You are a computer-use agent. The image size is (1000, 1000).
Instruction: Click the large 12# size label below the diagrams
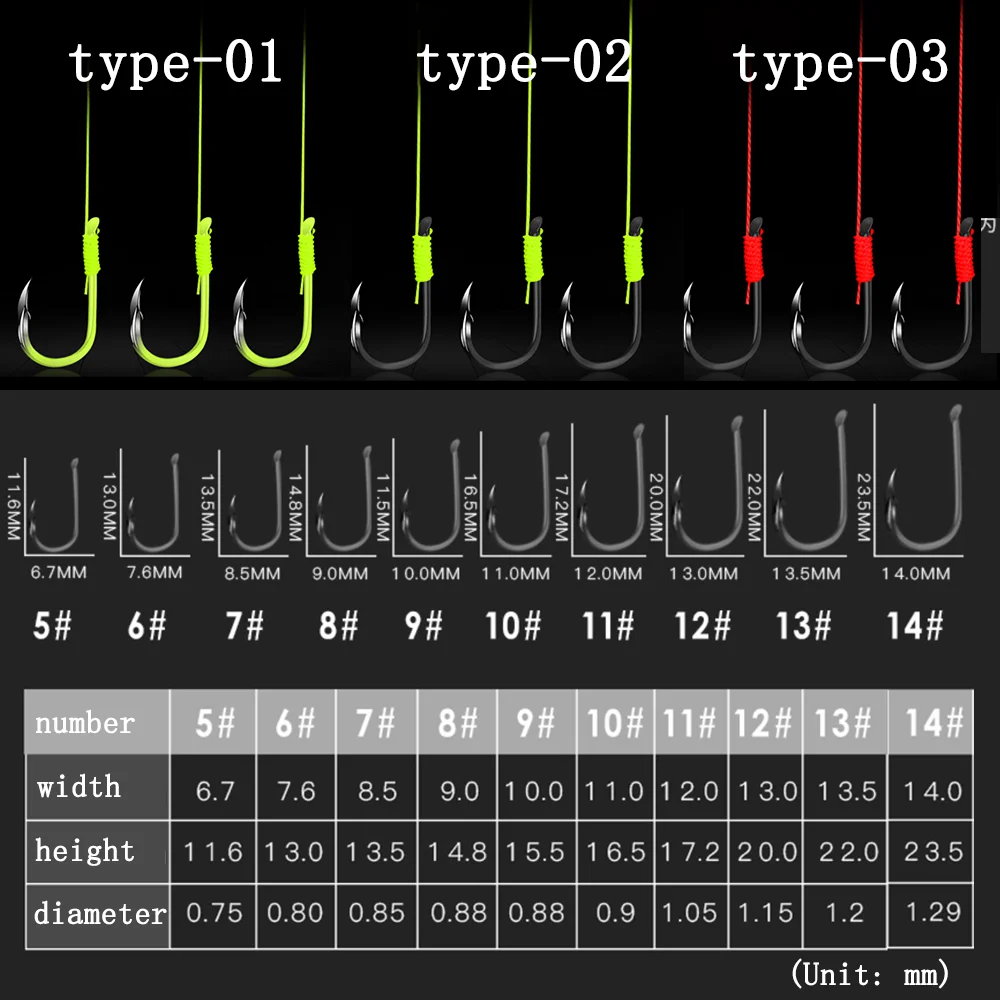[703, 625]
